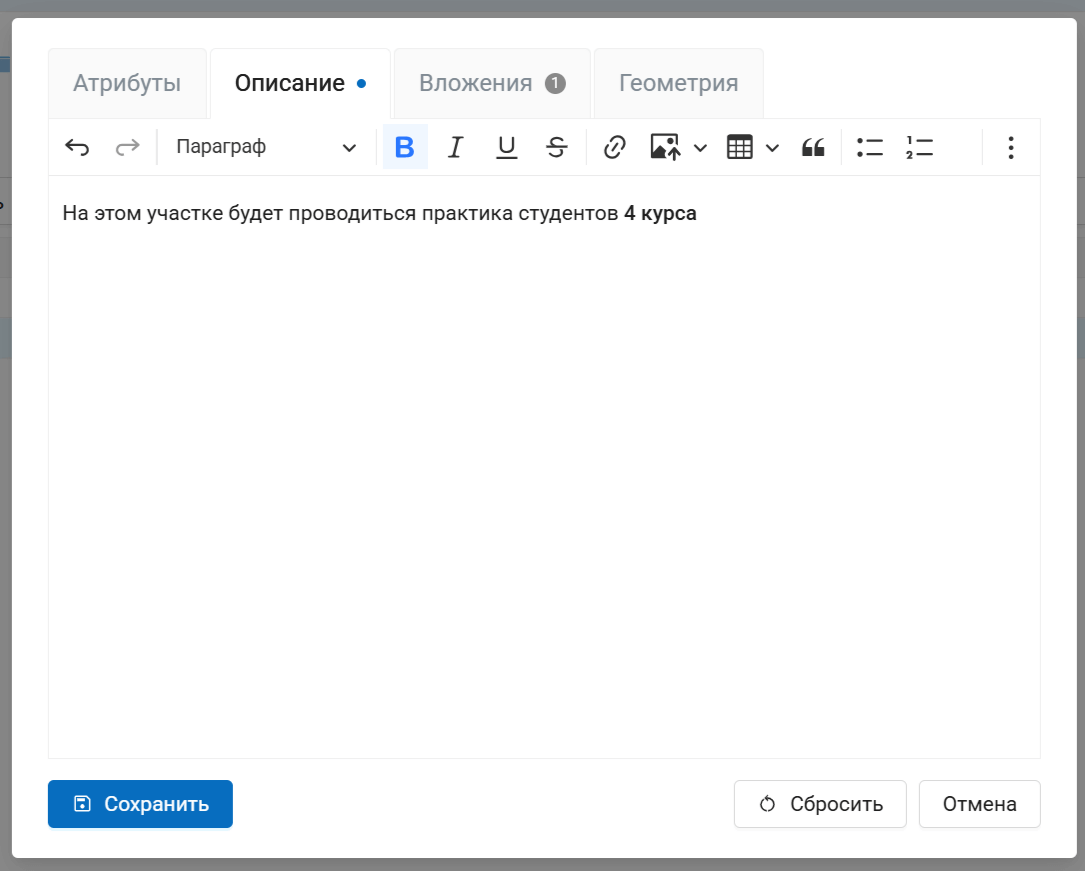
Task: Create a numbered list
Action: click(x=919, y=148)
